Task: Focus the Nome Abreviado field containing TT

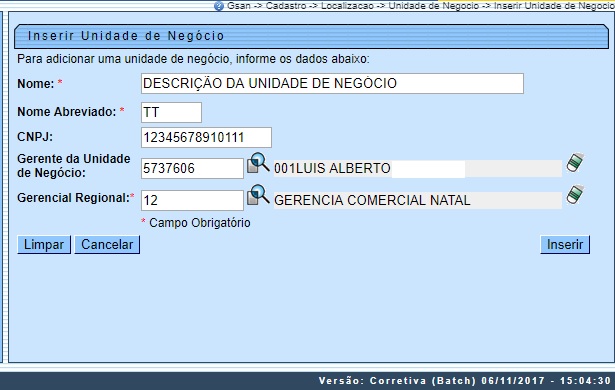Action: [x=171, y=113]
